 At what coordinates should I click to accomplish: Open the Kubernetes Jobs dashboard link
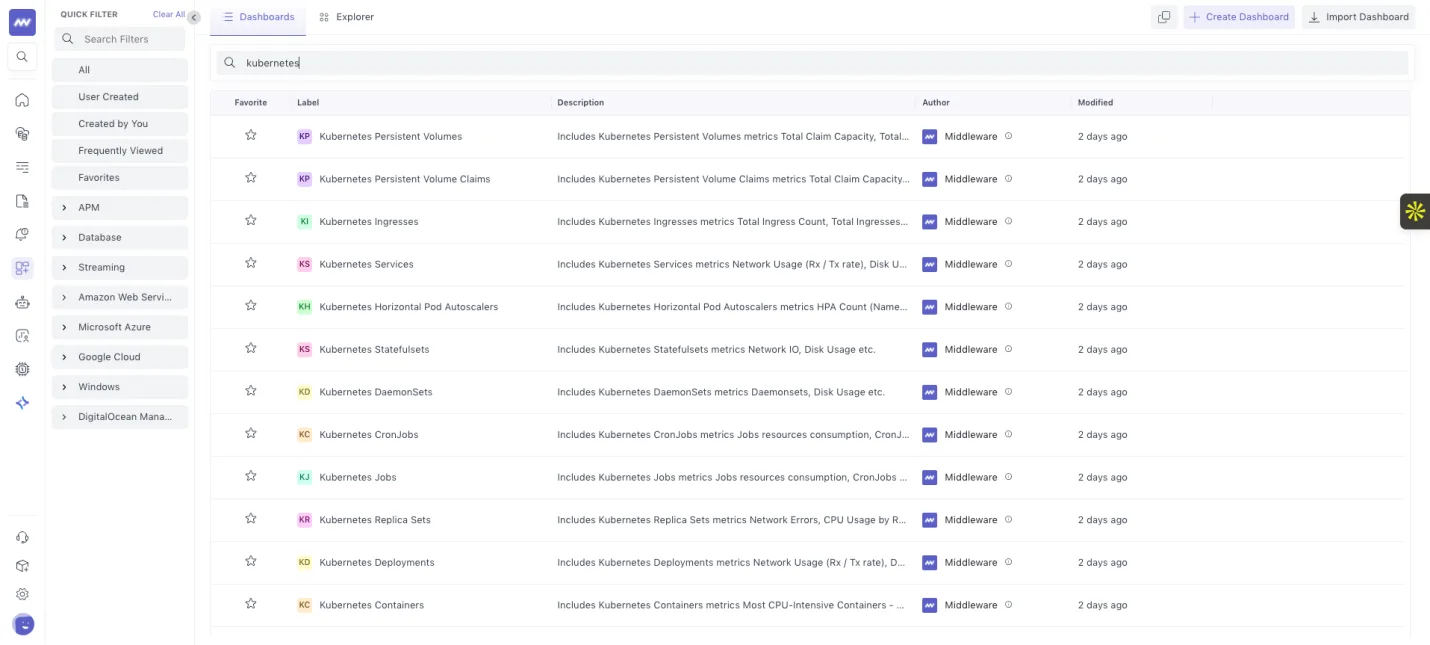pyautogui.click(x=358, y=477)
